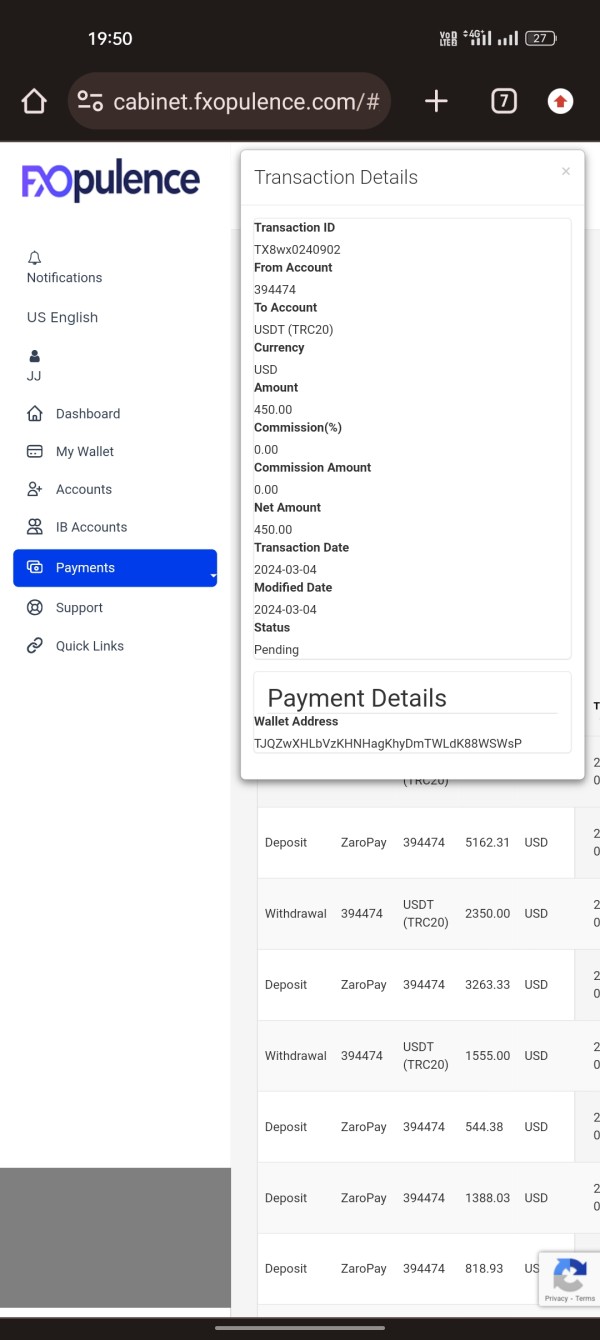Click ZaroPay in the 5162.31 row
Image resolution: width=600 pixels, height=1340 pixels.
364,842
